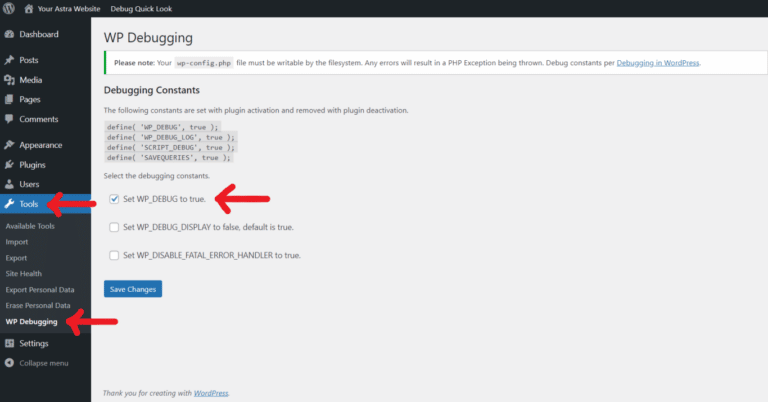Click the Tools wrench icon
The height and width of the screenshot is (402, 768).
point(9,204)
